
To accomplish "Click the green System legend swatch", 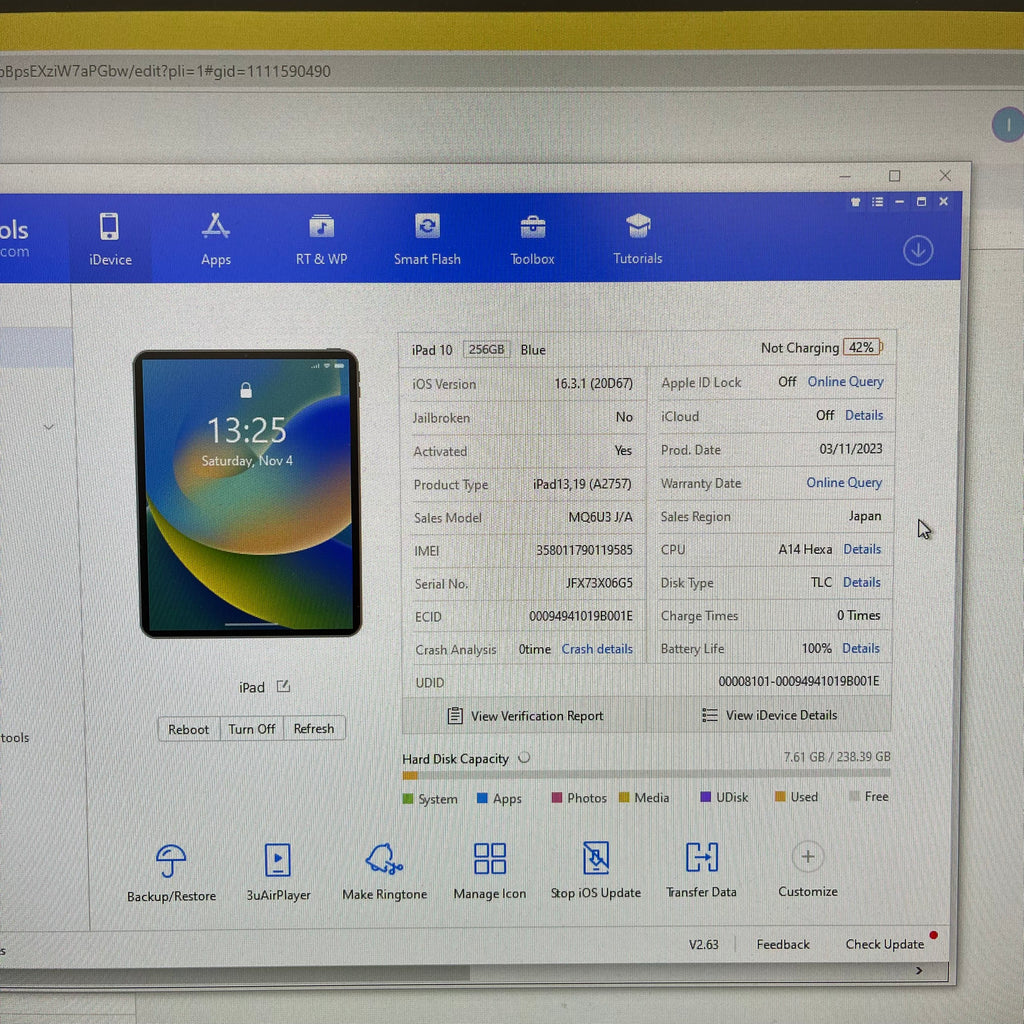I will (408, 799).
